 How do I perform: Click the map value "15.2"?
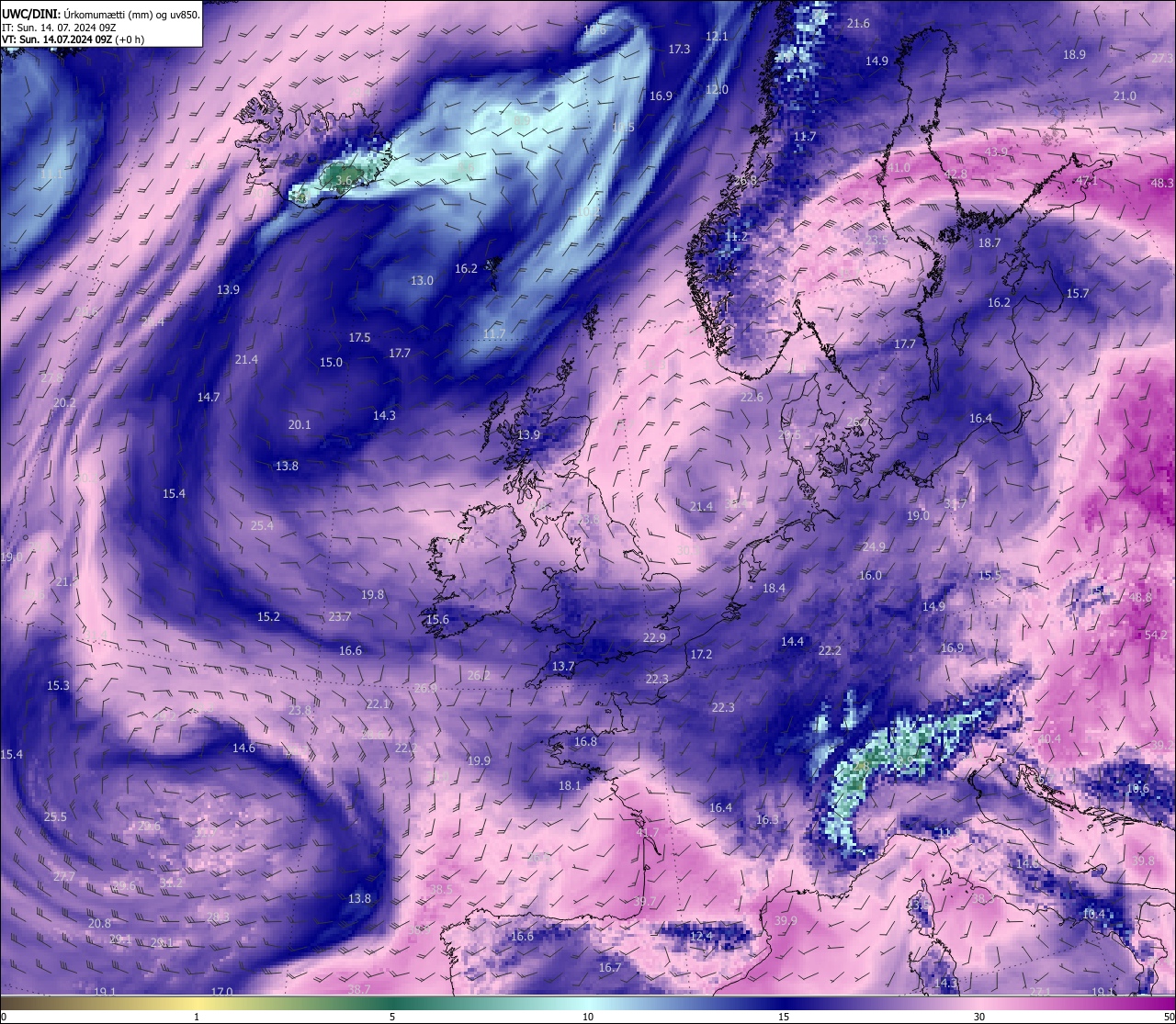pyautogui.click(x=268, y=617)
